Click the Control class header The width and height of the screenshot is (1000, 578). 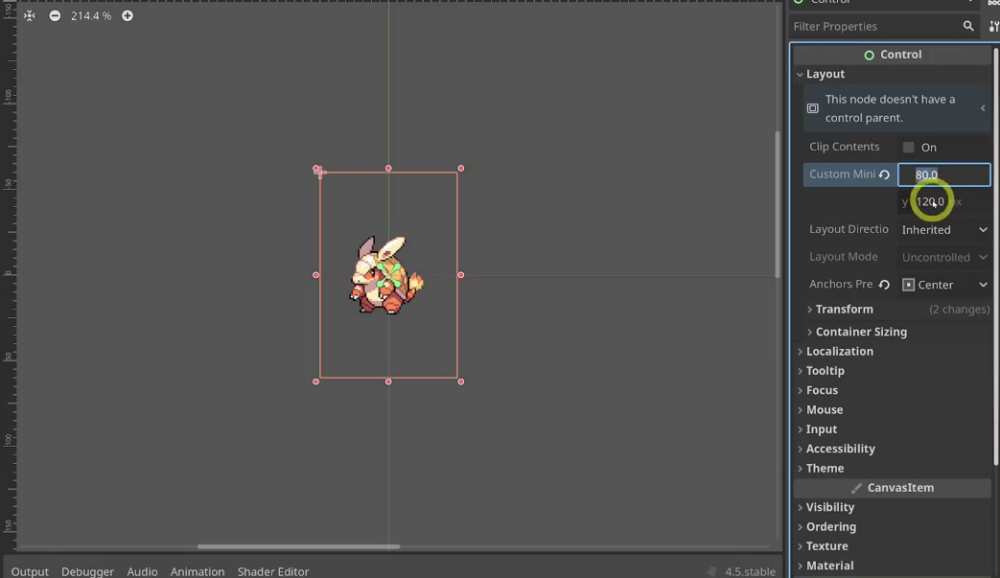tap(892, 55)
